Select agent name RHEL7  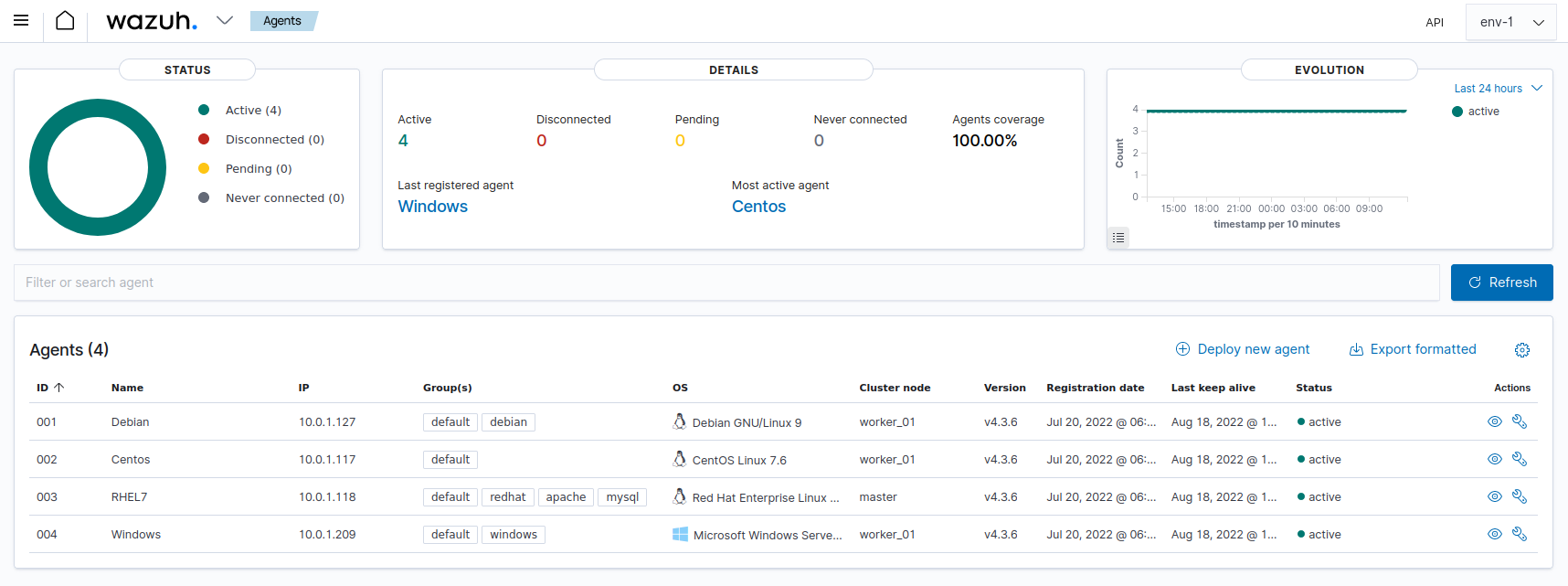pyautogui.click(x=129, y=496)
